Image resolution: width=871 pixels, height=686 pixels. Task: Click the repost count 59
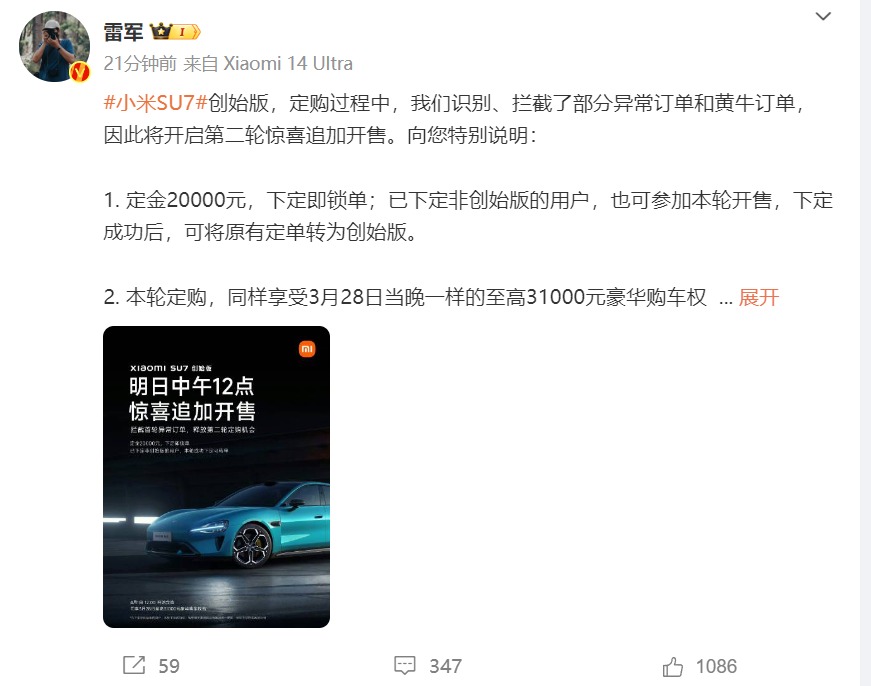tap(169, 666)
